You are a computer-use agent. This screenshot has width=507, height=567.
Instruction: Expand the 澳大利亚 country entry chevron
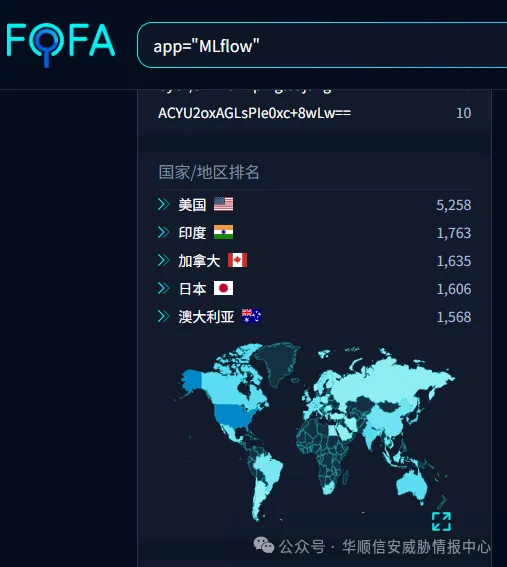click(x=163, y=316)
